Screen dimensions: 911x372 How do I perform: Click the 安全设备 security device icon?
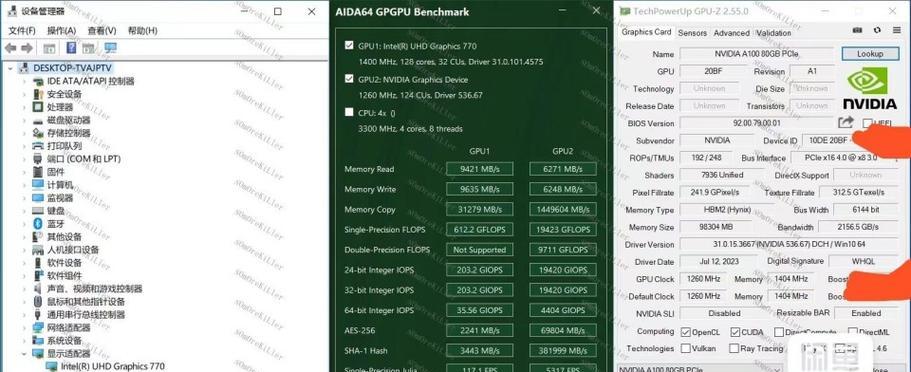[x=38, y=94]
